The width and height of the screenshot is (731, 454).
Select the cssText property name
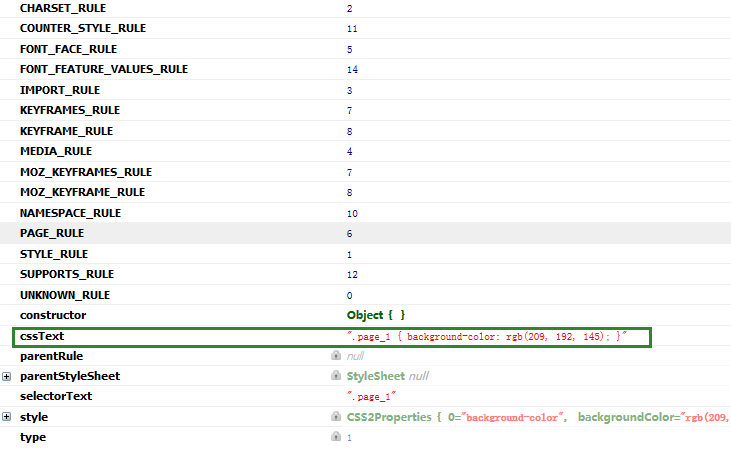pos(42,336)
